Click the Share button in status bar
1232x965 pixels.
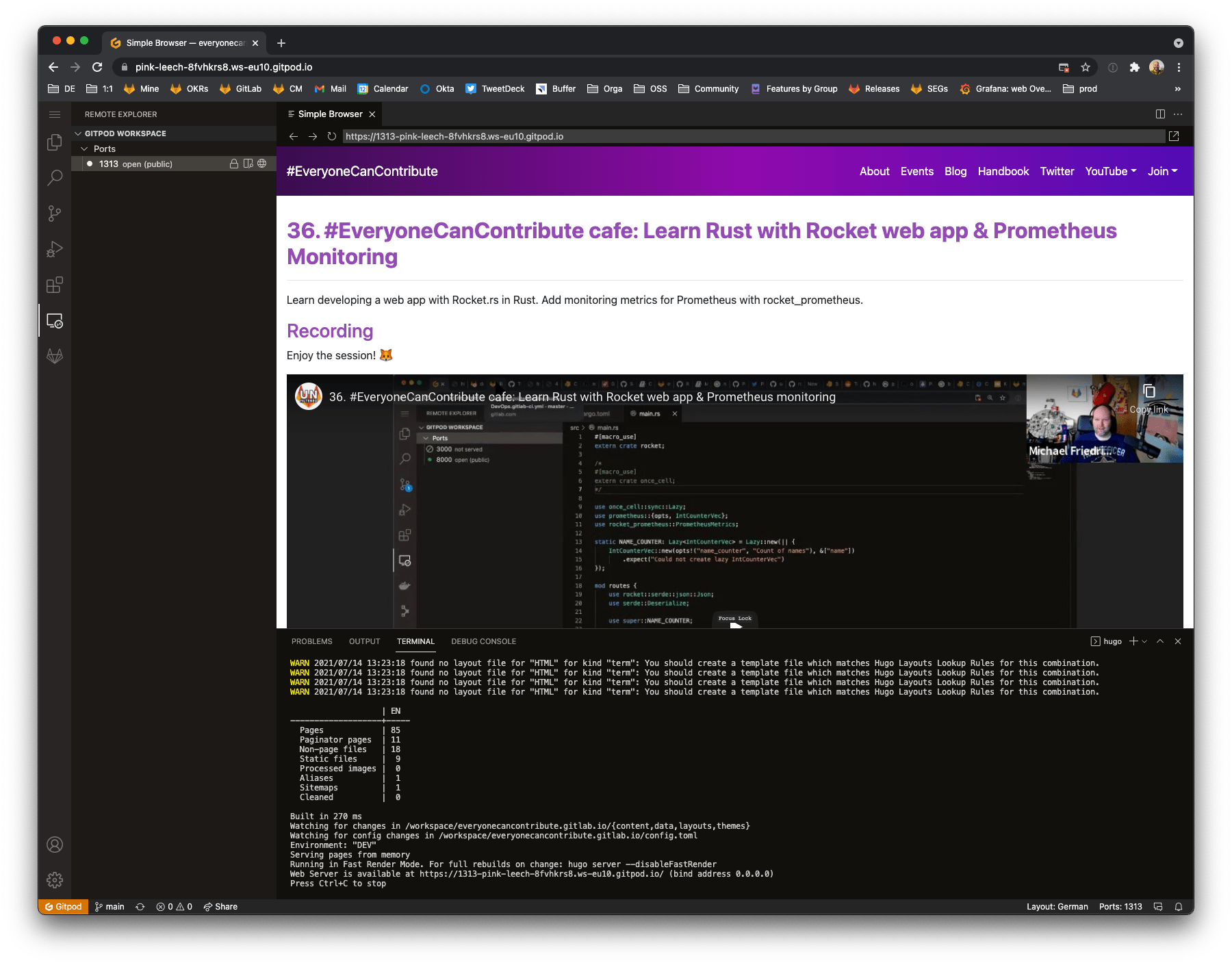220,907
